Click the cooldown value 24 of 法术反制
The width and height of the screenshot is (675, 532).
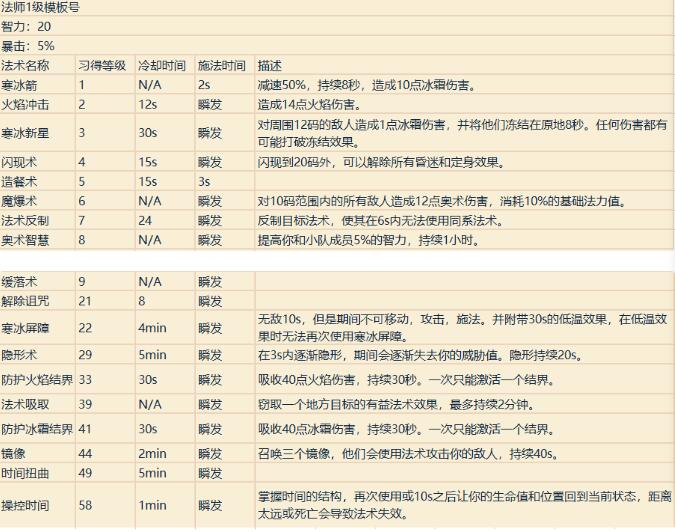(x=145, y=221)
